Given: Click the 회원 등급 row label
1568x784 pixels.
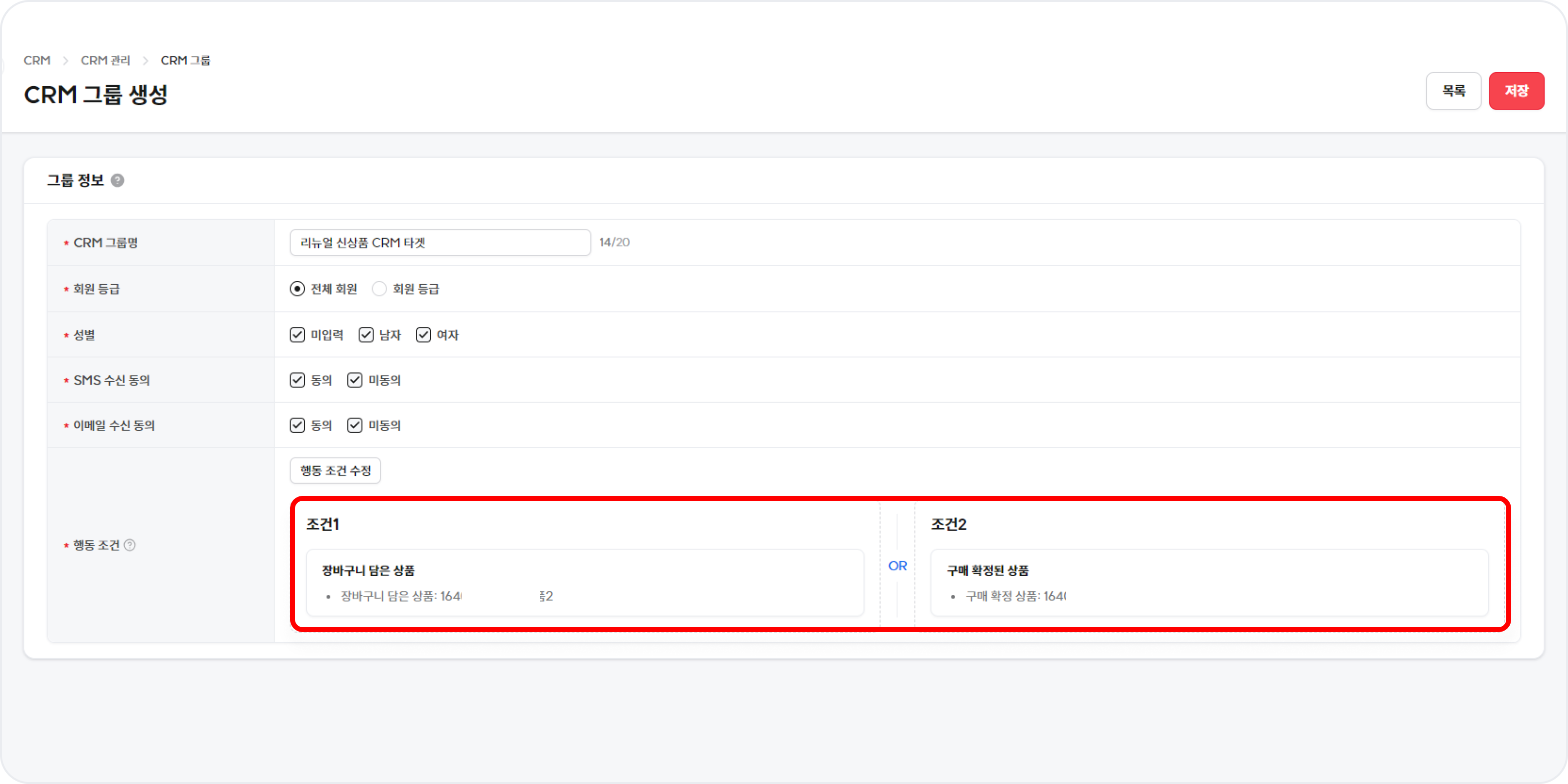Looking at the screenshot, I should [x=96, y=289].
